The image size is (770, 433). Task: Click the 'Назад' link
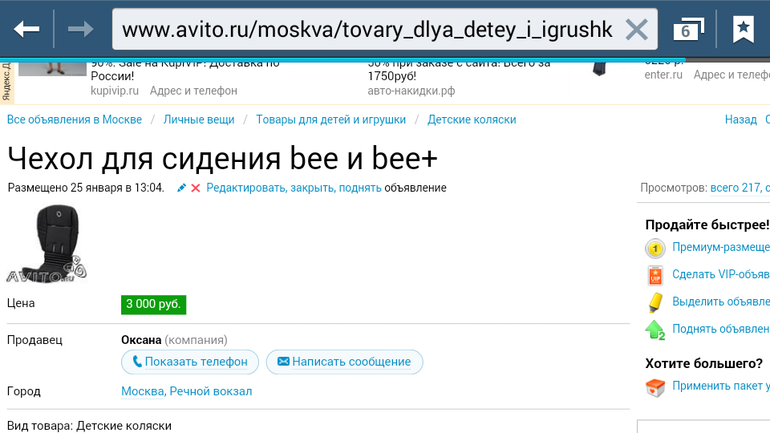coord(741,120)
